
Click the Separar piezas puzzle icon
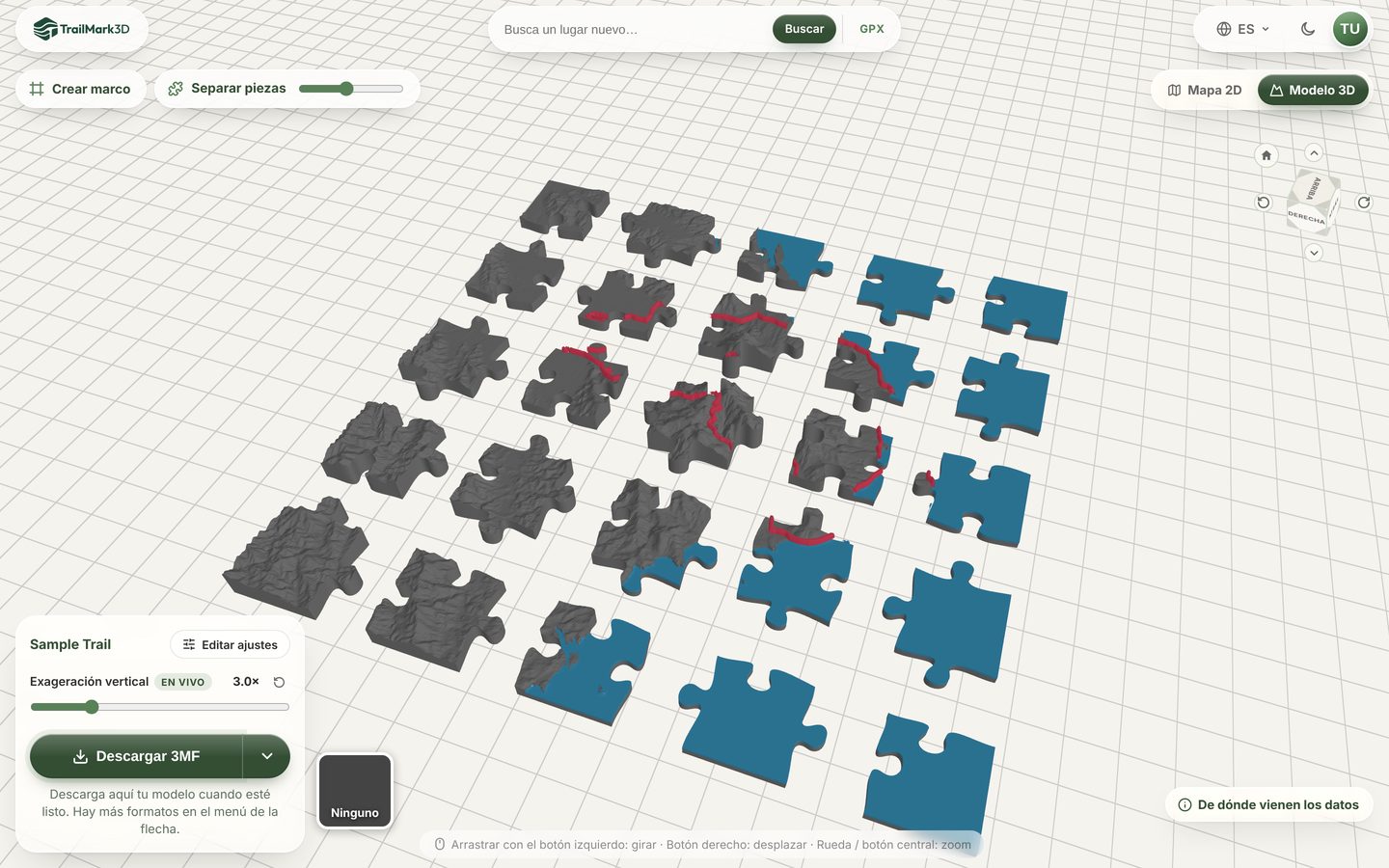point(176,89)
